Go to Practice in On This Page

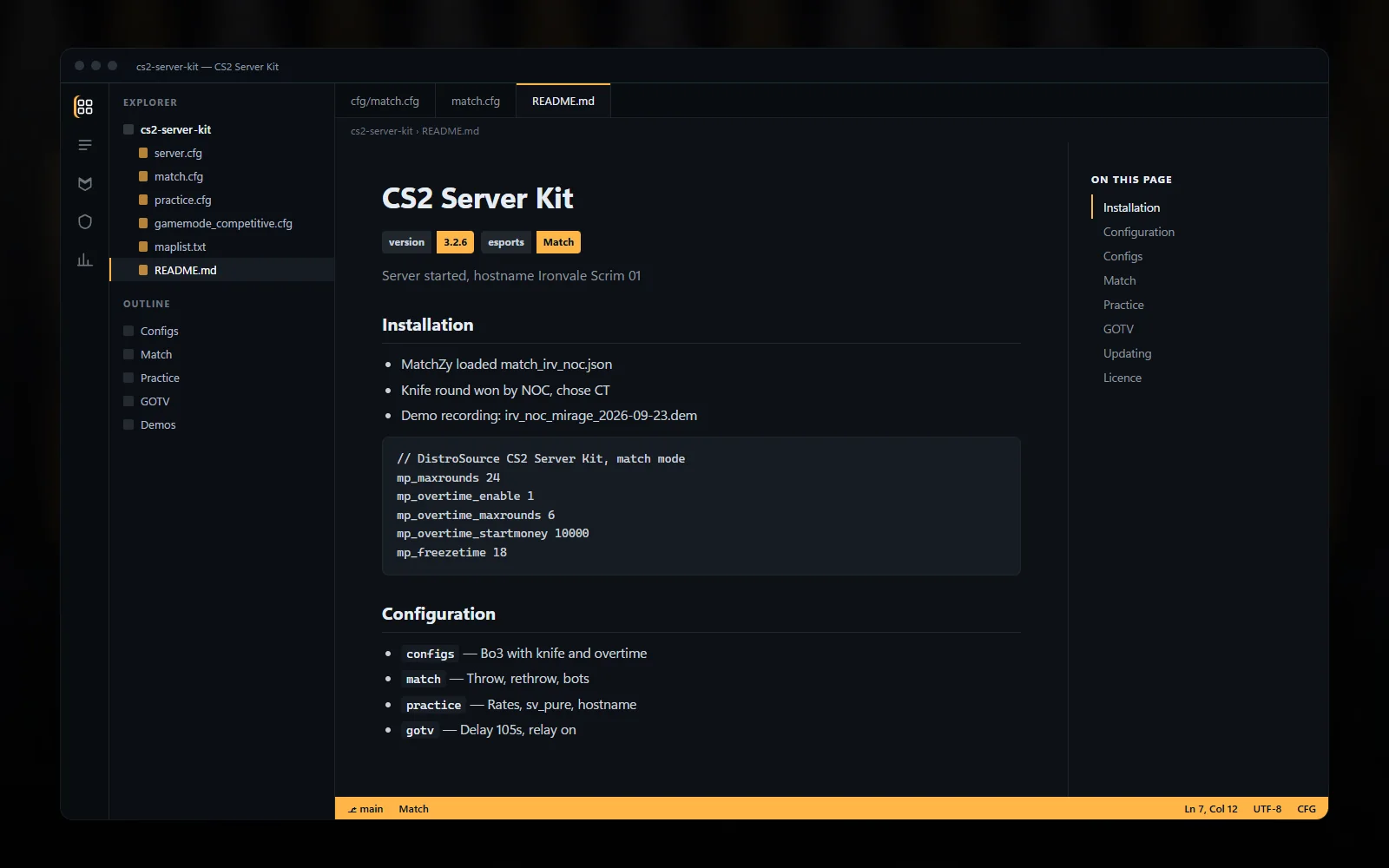pos(1123,305)
